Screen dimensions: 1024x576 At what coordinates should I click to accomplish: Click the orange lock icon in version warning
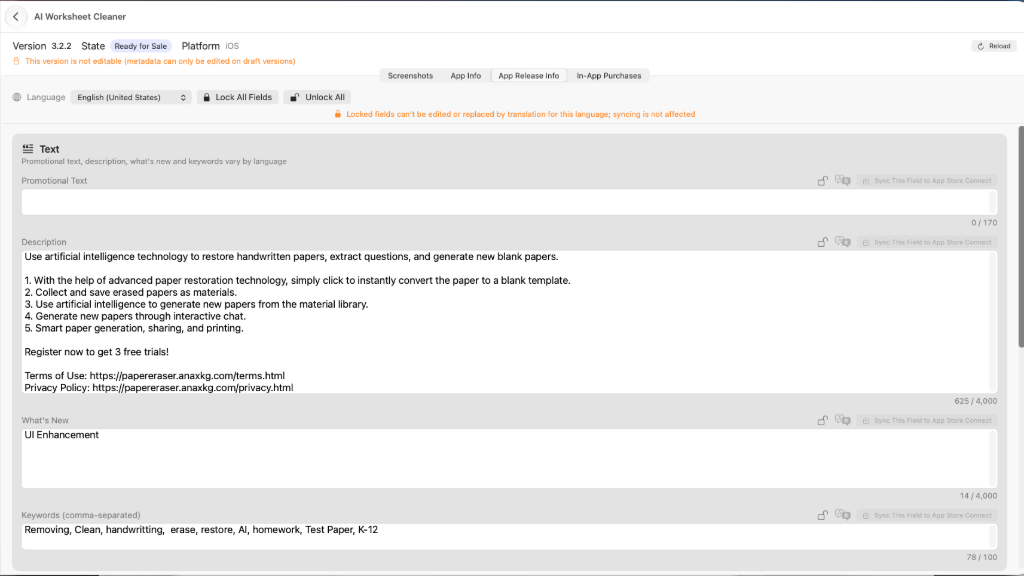coord(16,61)
